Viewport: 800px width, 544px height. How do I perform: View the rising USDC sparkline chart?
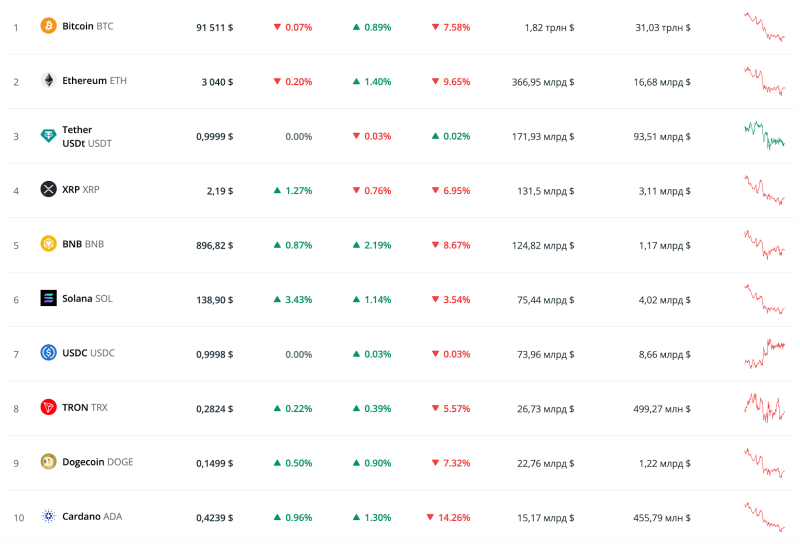764,354
